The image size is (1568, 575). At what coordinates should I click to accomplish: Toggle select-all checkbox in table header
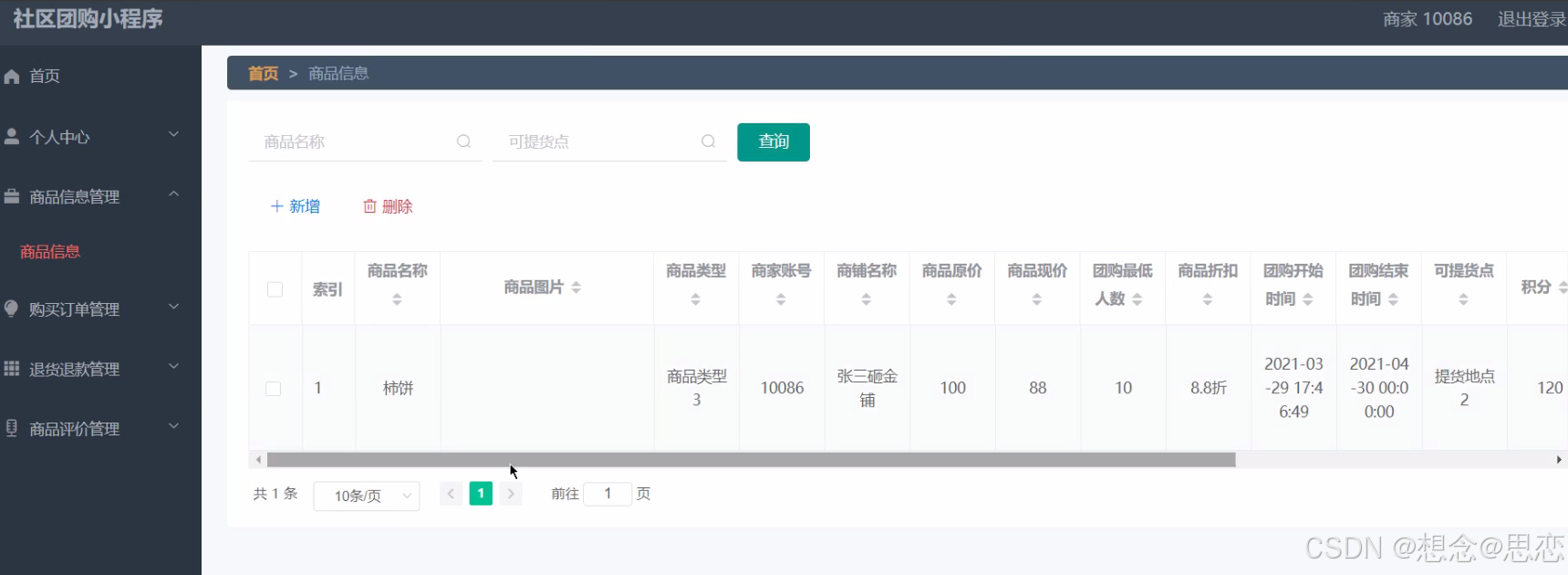275,289
